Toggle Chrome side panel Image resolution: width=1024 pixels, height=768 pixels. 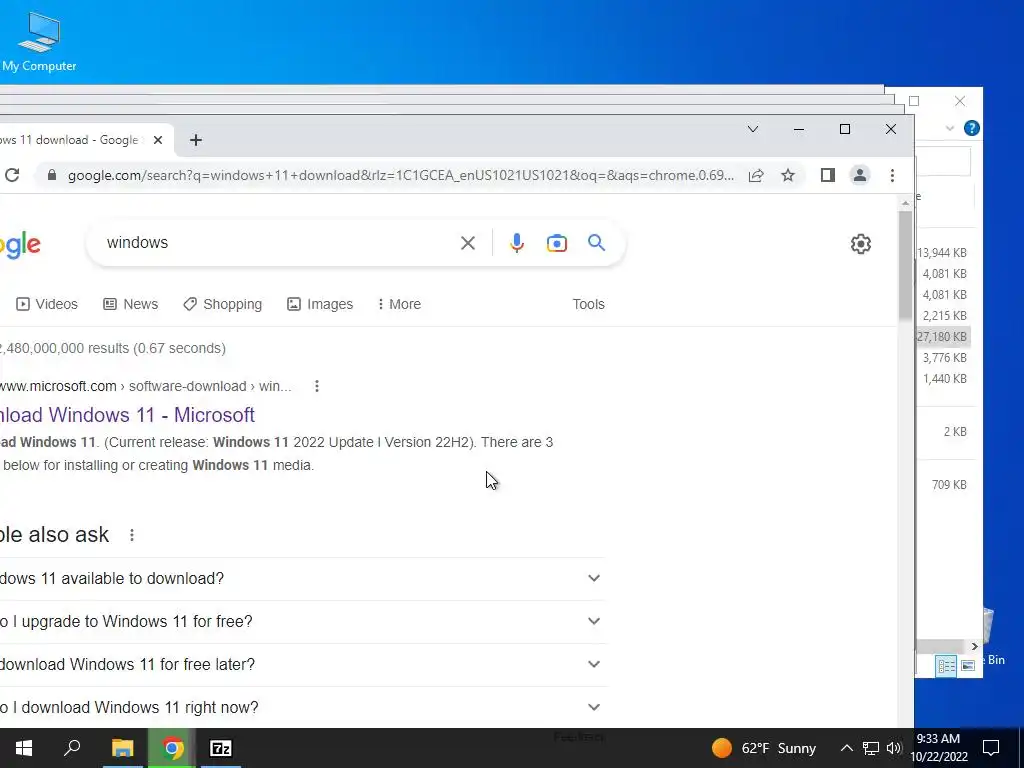[x=827, y=175]
